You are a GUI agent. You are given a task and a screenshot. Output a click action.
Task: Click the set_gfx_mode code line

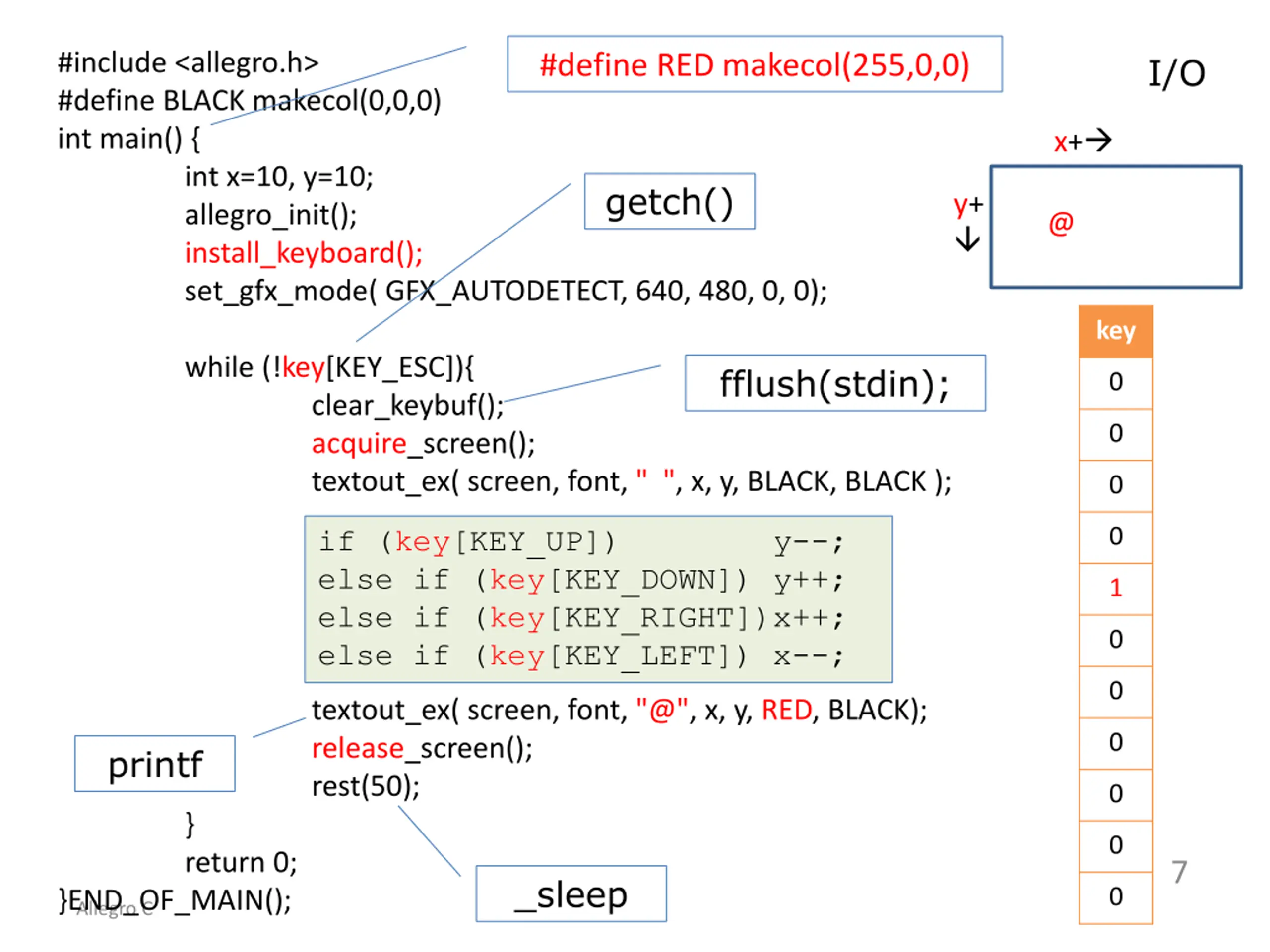tap(505, 291)
